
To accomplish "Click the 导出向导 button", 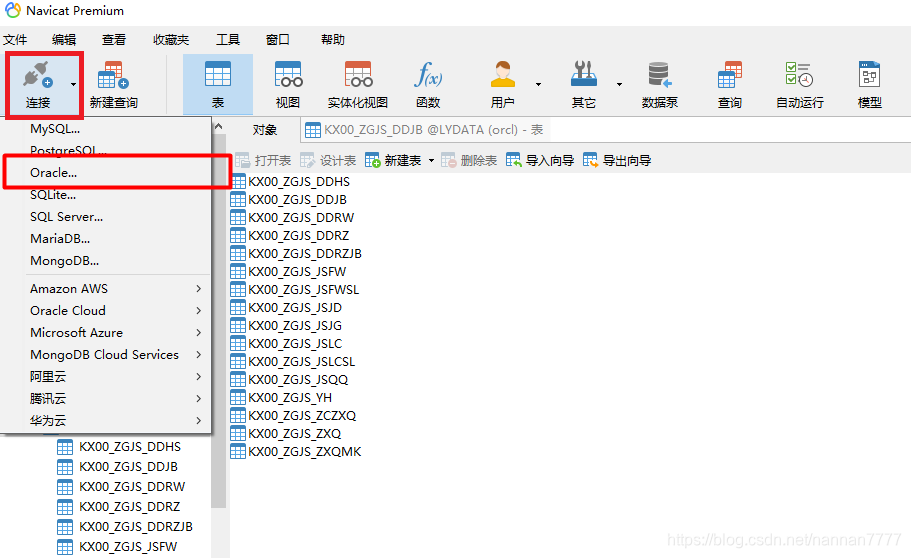I will [x=617, y=160].
